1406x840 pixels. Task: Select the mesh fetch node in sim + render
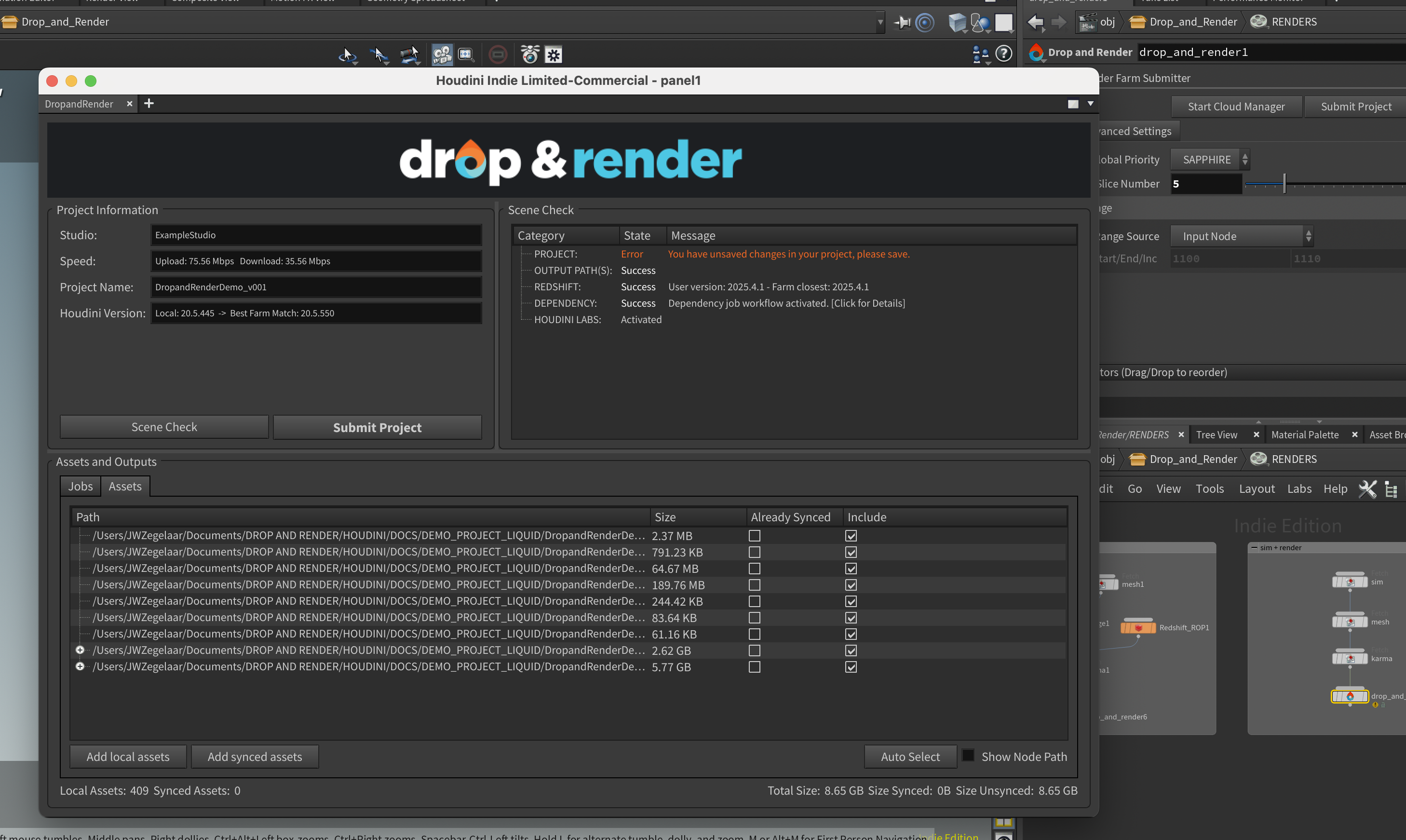click(x=1350, y=622)
